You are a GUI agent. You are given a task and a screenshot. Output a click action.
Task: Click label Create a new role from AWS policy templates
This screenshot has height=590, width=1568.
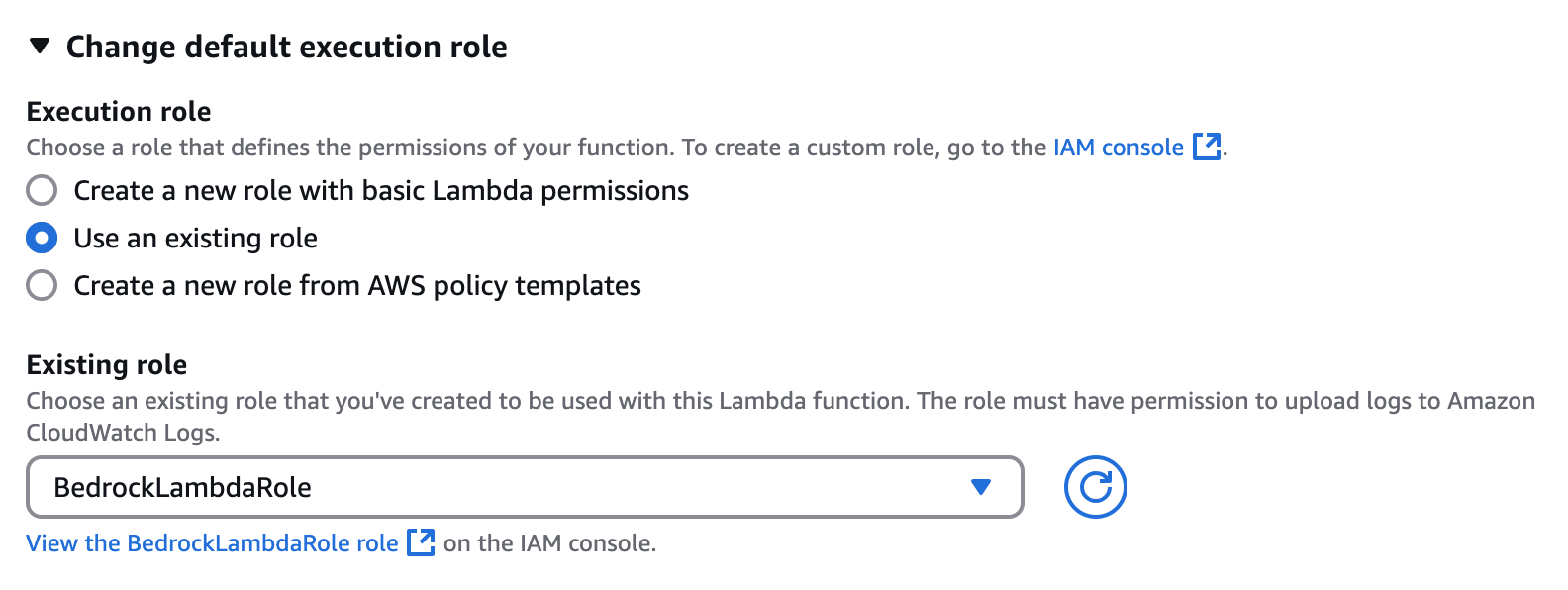tap(357, 285)
